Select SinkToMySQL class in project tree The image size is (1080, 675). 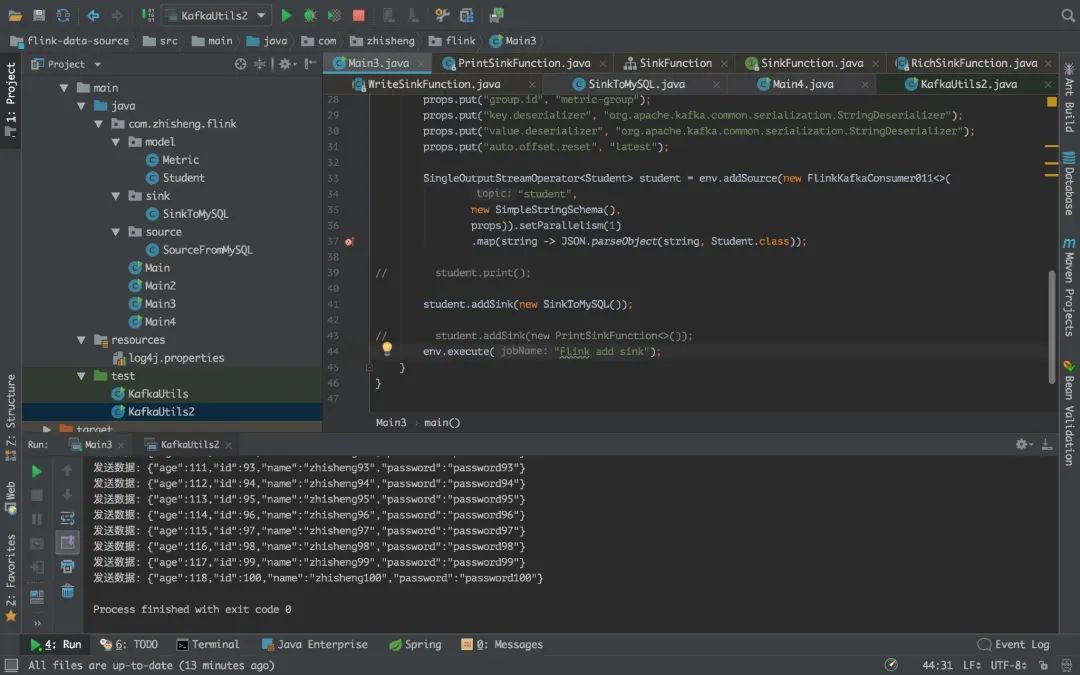pyautogui.click(x=195, y=214)
